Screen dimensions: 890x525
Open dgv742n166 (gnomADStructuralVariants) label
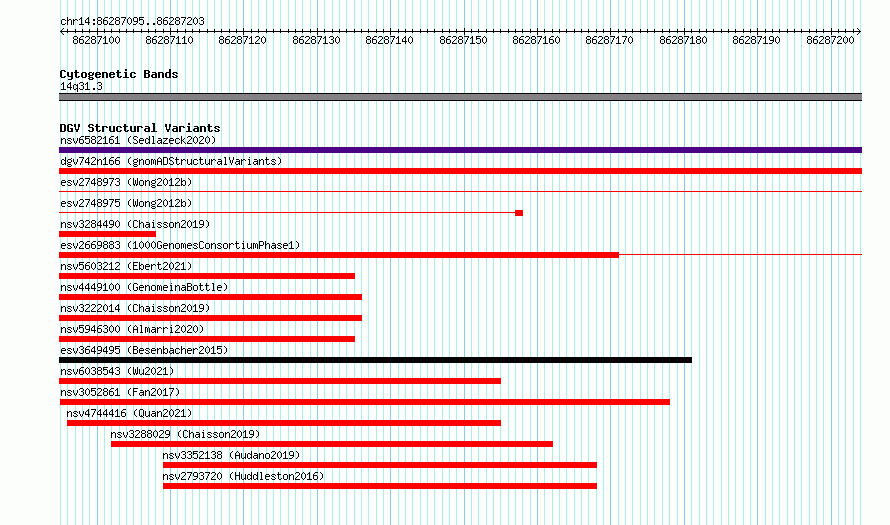(x=171, y=161)
